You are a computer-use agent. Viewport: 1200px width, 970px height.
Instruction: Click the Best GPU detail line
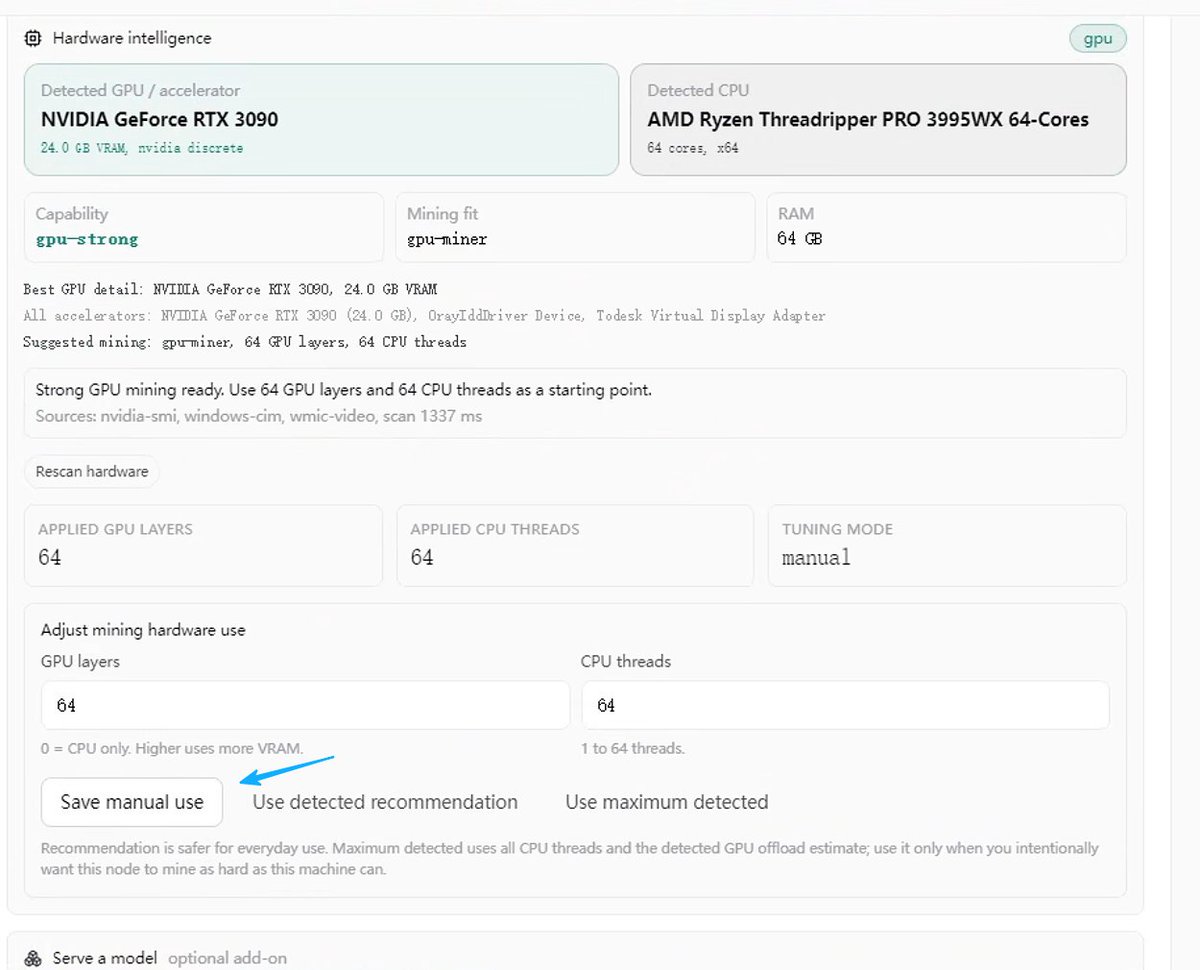pyautogui.click(x=230, y=289)
